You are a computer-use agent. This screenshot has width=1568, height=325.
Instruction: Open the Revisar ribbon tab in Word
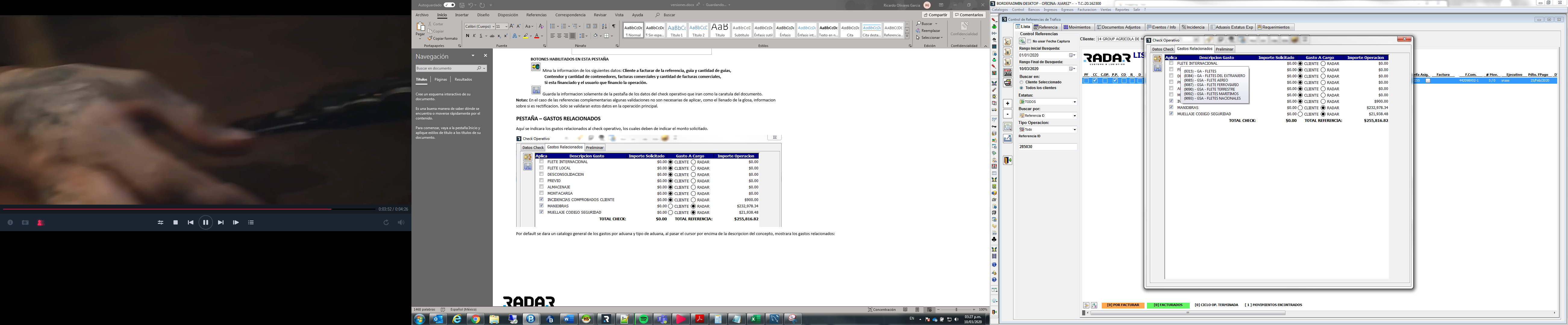600,15
